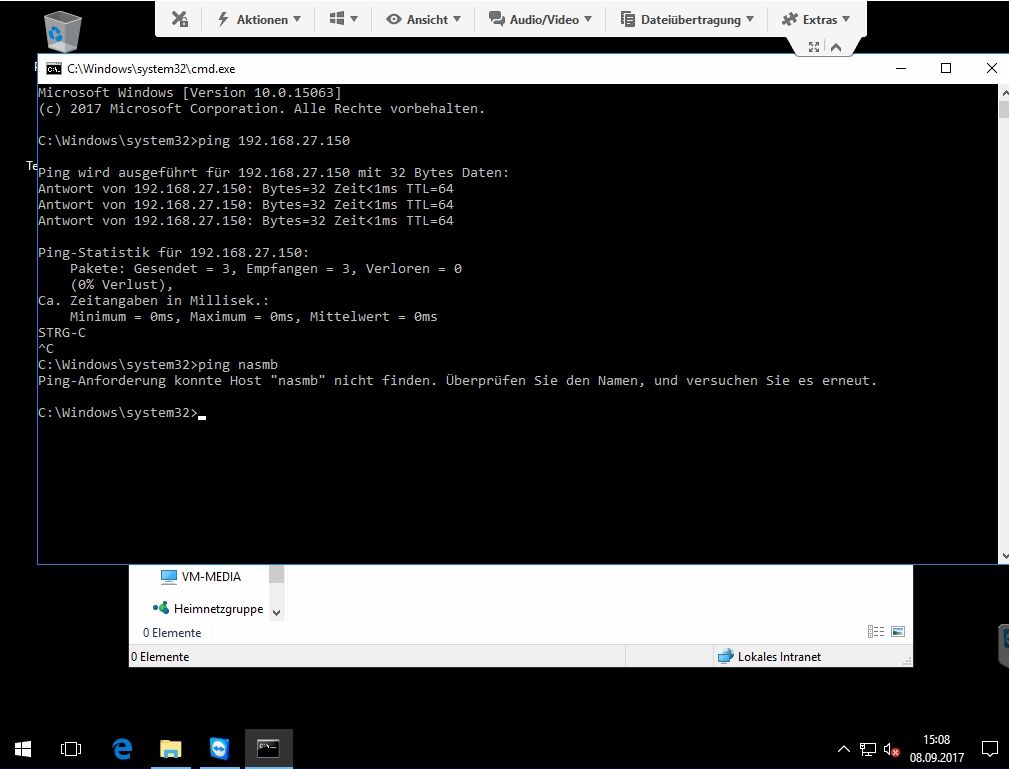Open the Extras menu
The image size is (1009, 769).
click(x=815, y=19)
